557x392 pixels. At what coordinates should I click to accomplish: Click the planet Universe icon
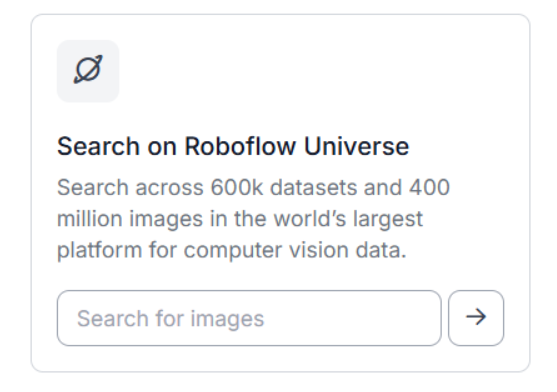pyautogui.click(x=88, y=70)
